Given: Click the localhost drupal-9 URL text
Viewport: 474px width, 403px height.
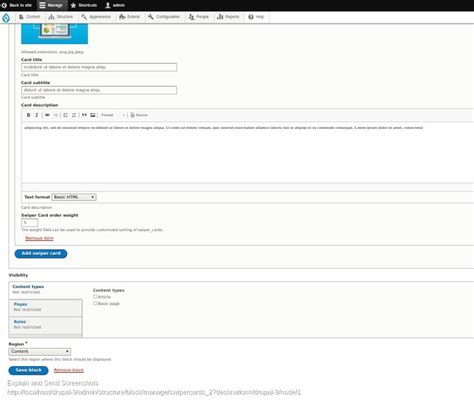Looking at the screenshot, I should (154, 392).
